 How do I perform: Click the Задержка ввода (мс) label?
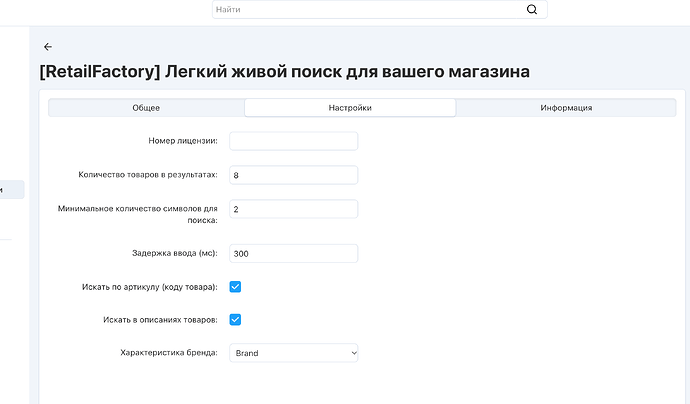pos(175,253)
